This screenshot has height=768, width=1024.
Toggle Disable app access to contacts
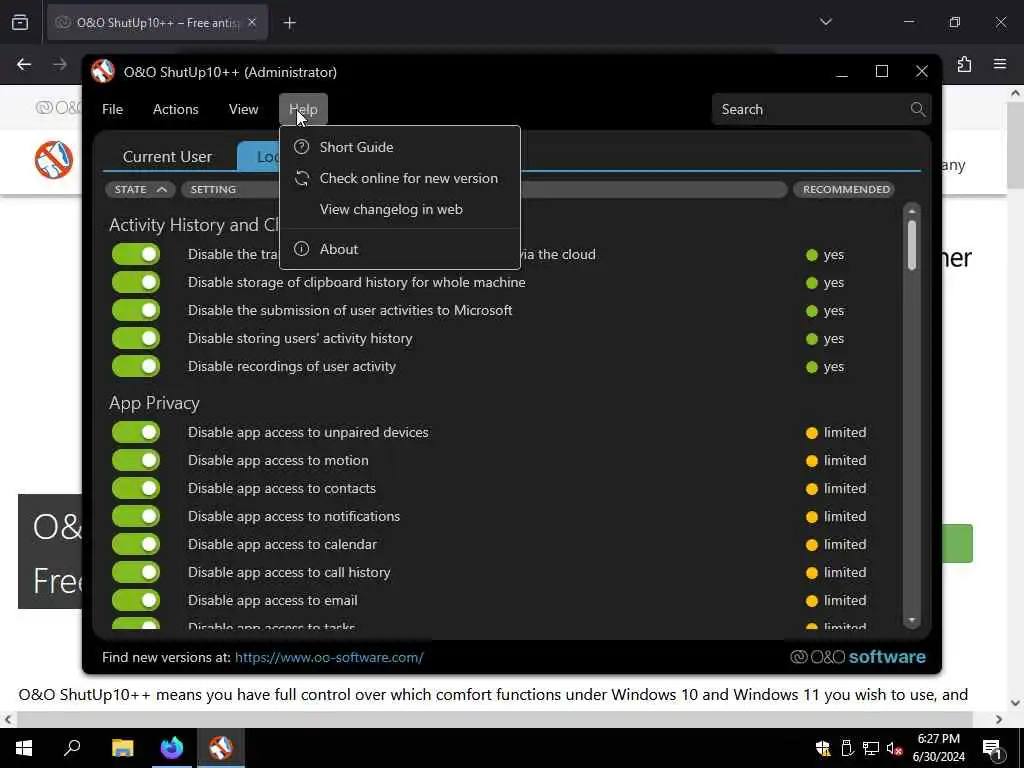click(136, 488)
